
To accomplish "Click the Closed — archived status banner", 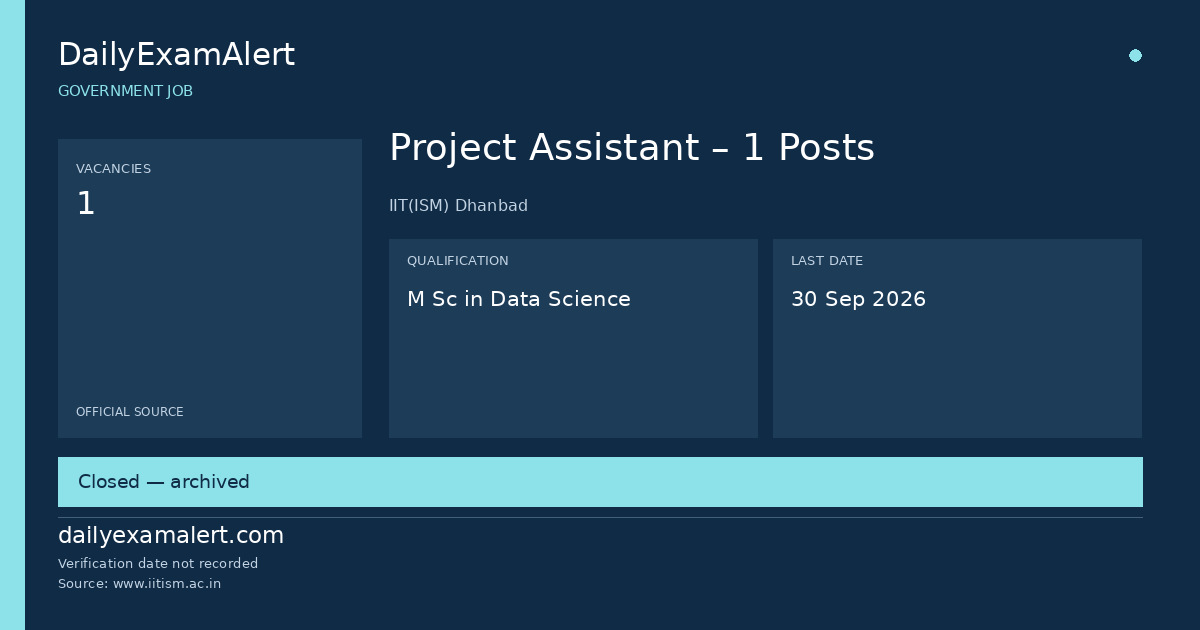I will pyautogui.click(x=600, y=482).
